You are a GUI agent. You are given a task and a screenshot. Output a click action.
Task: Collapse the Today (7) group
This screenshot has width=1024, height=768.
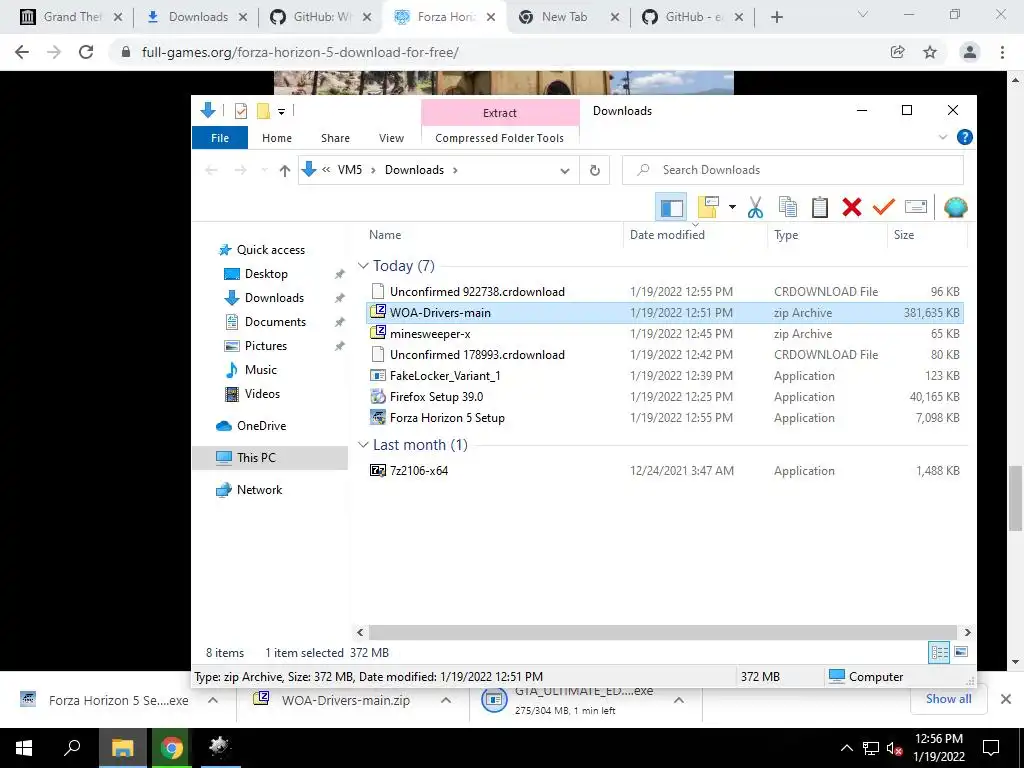(x=363, y=266)
